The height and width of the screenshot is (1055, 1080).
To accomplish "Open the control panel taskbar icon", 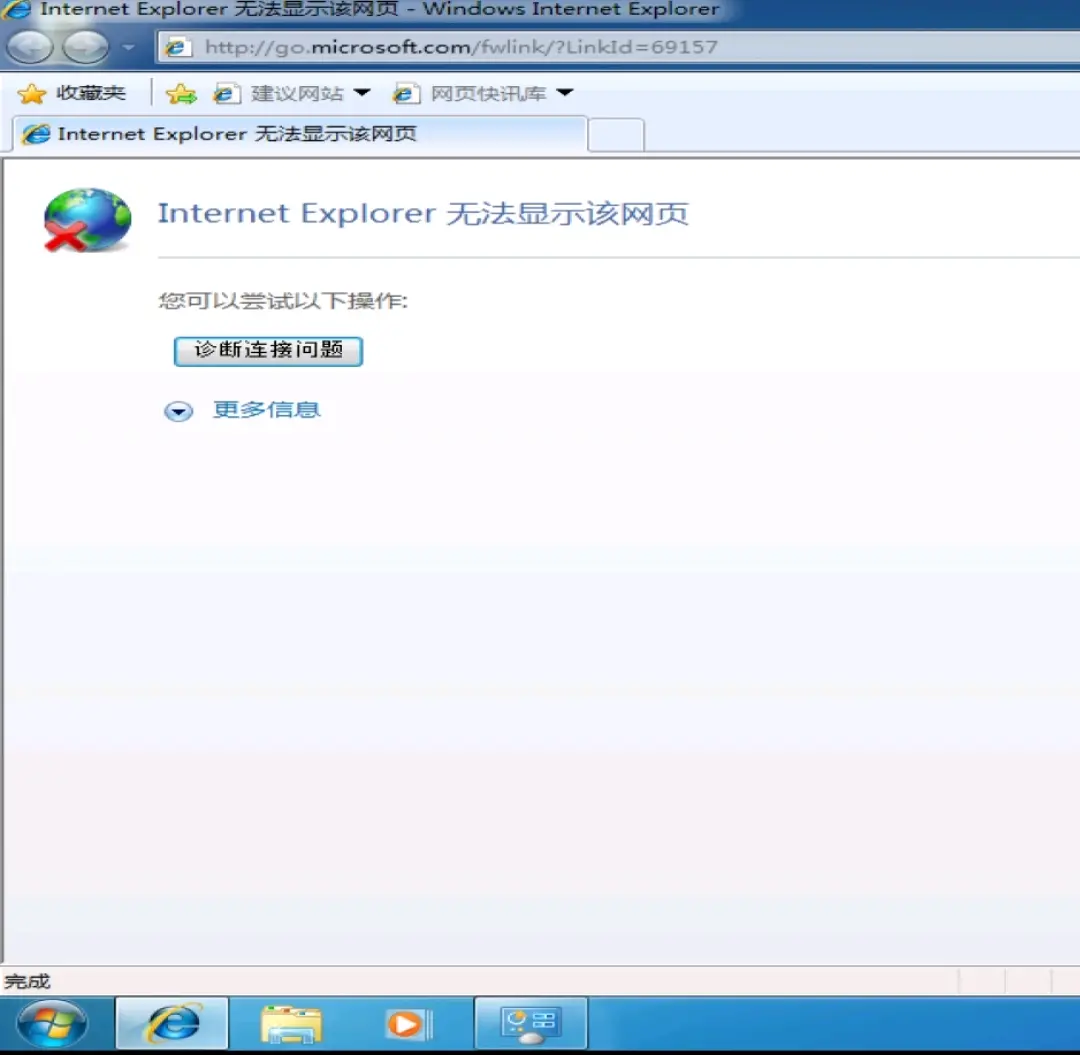I will pos(530,1024).
